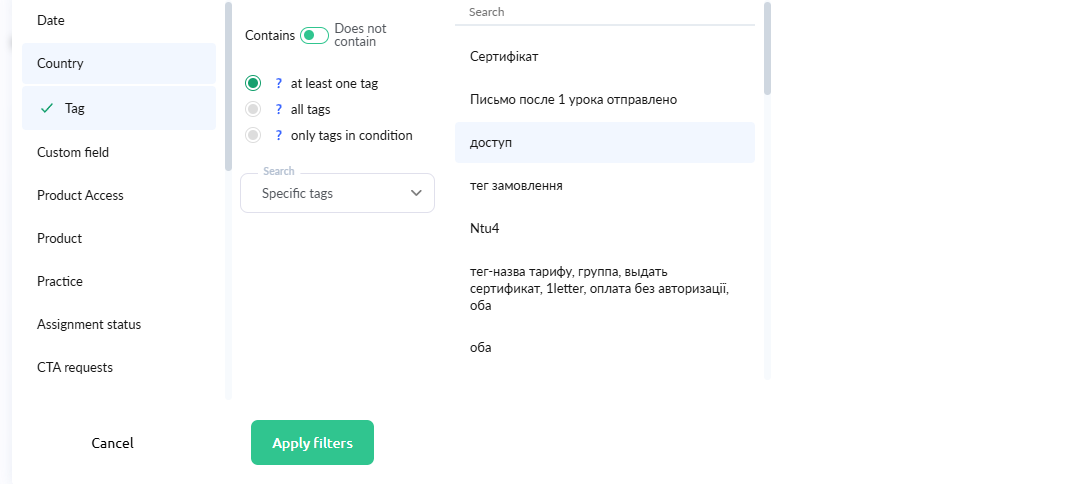This screenshot has height=484, width=1090.
Task: Open the CTA requests filter
Action: (x=119, y=367)
